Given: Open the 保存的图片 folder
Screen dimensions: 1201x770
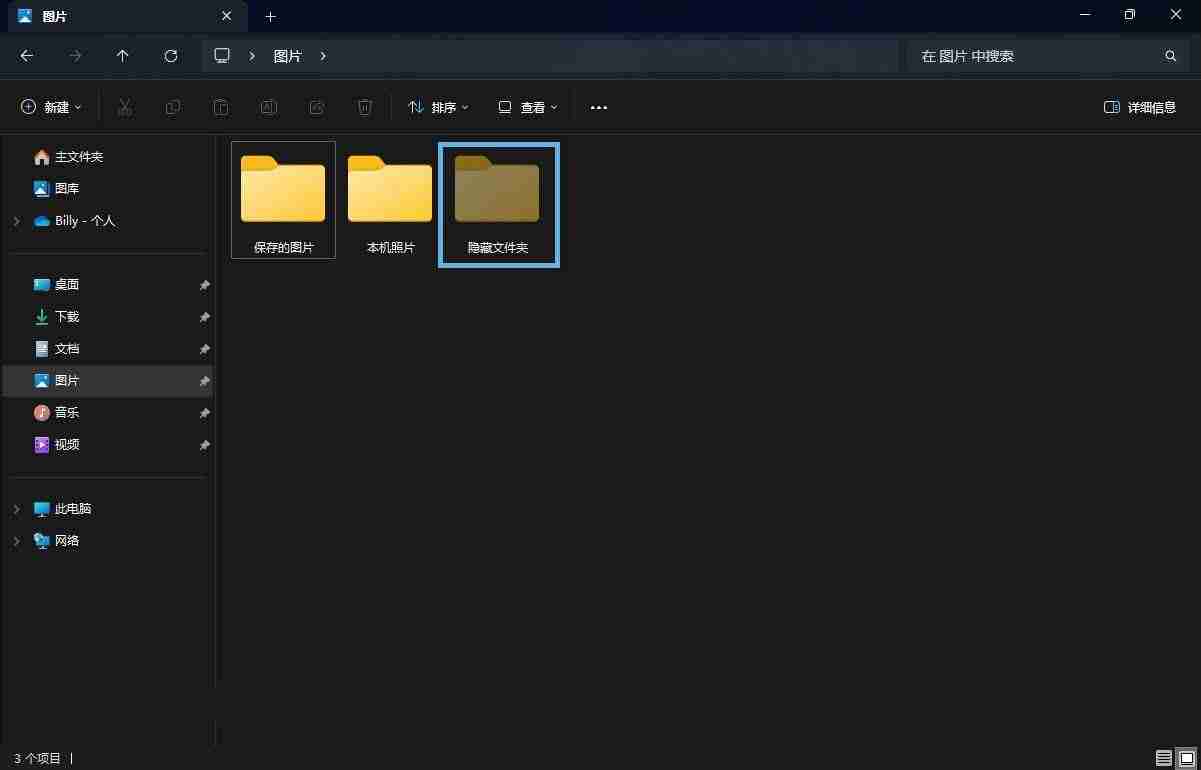Looking at the screenshot, I should point(283,200).
